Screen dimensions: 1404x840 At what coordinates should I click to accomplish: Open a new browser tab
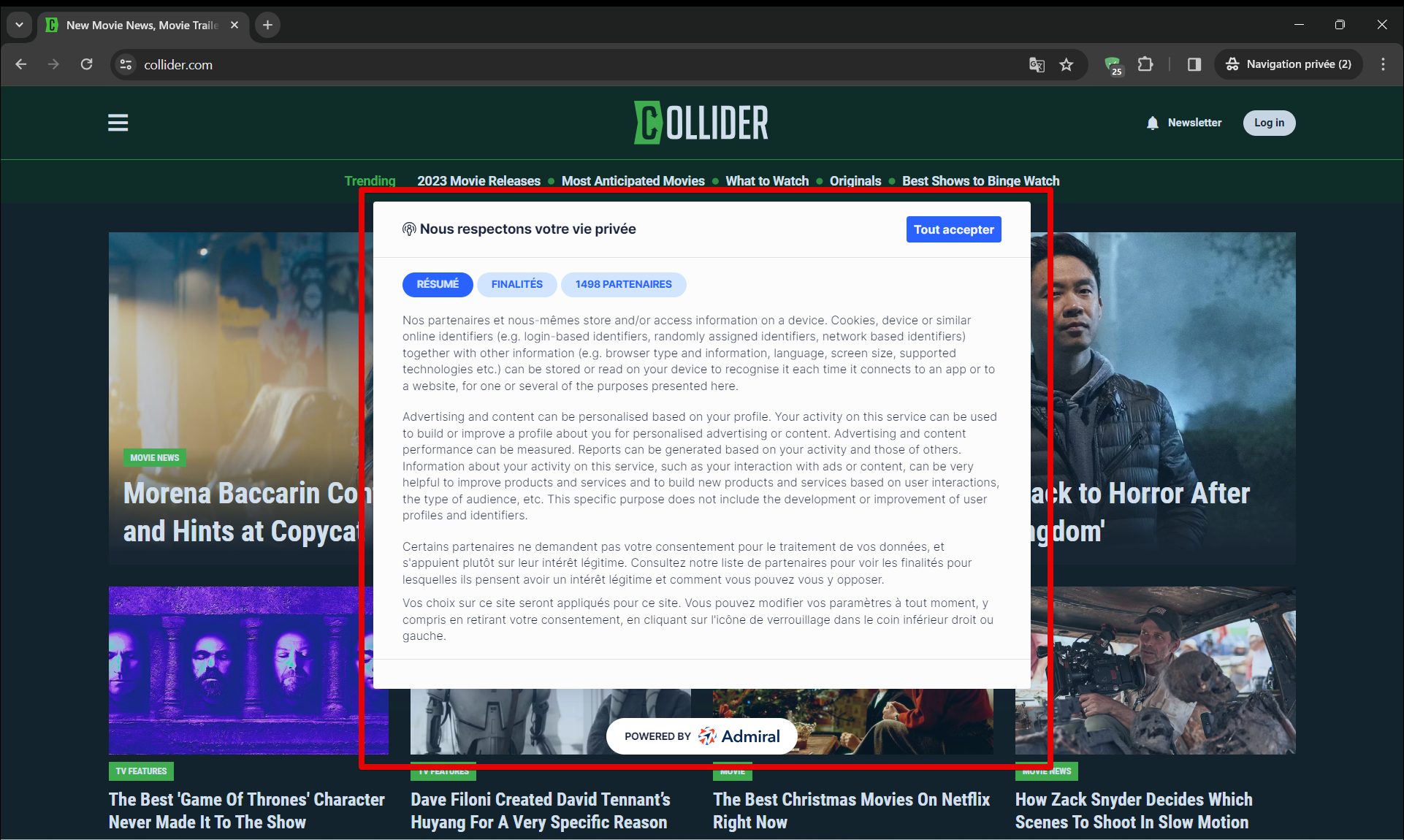[x=267, y=25]
